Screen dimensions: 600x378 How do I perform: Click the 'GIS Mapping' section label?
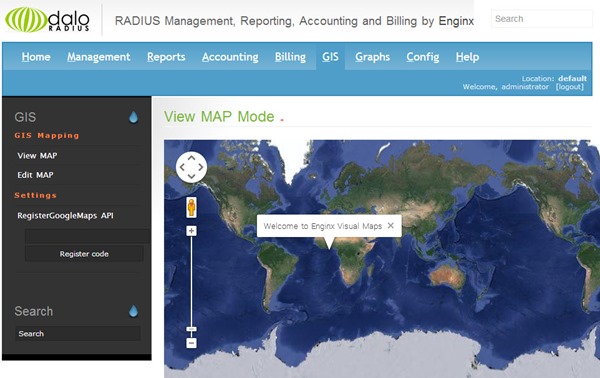pos(47,135)
